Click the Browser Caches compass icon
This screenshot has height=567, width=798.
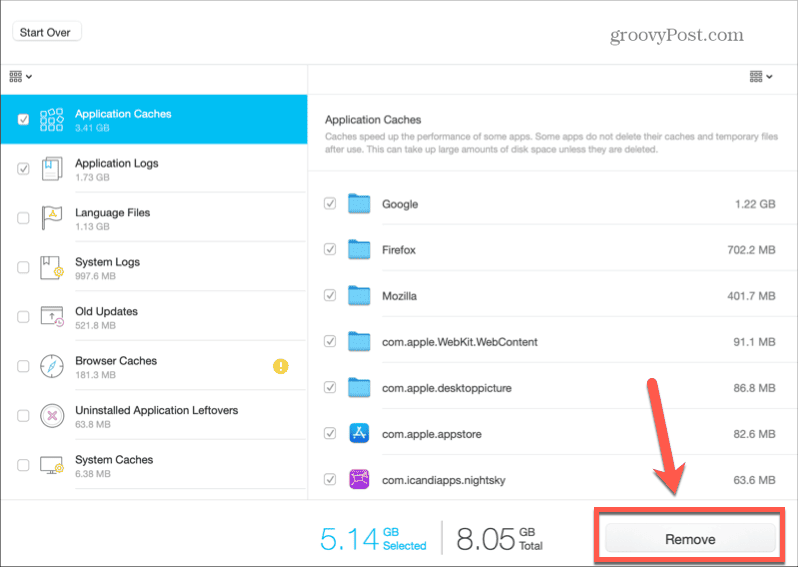coord(52,366)
